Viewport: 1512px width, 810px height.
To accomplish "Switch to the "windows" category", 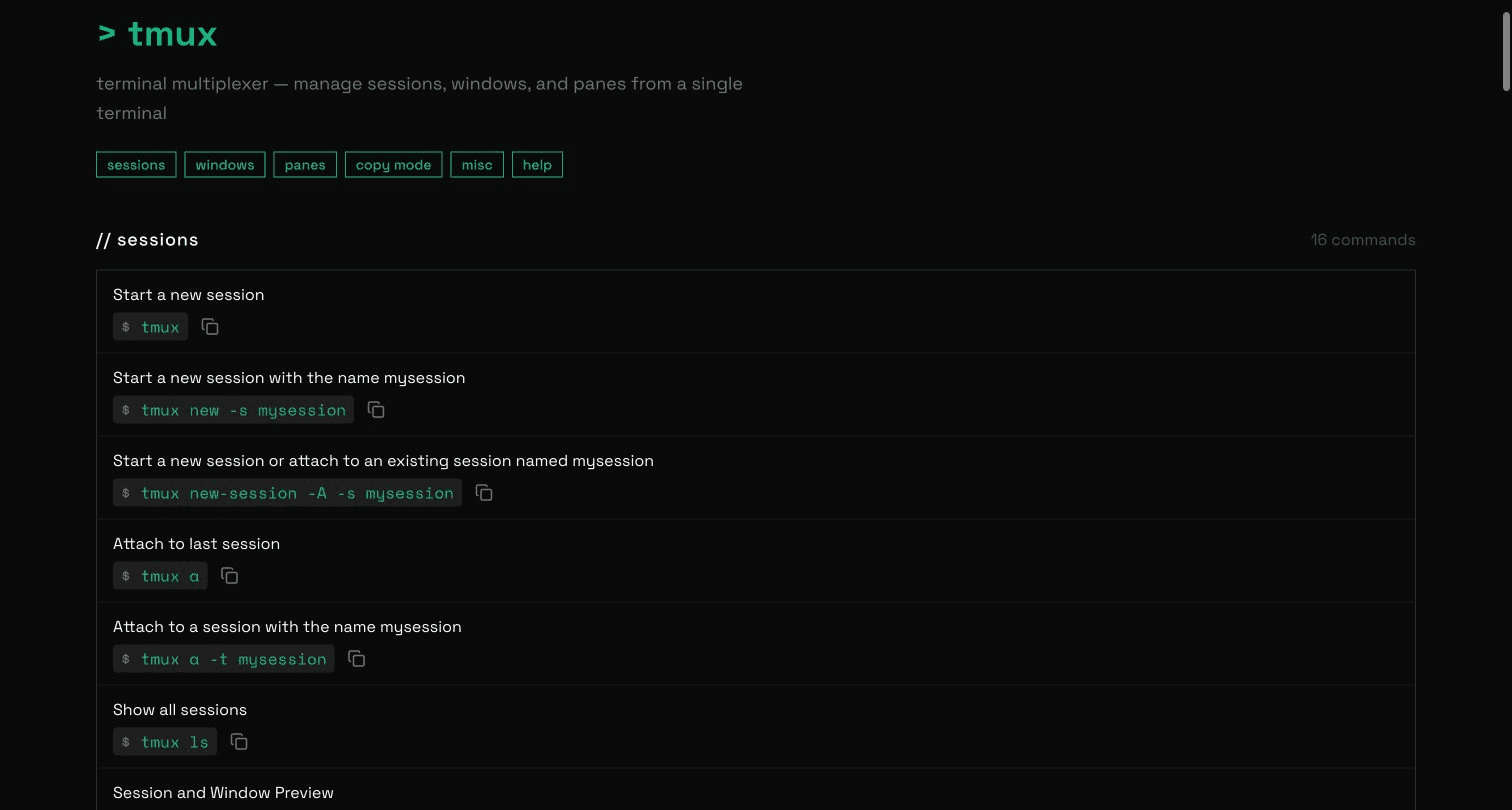I will pos(224,164).
